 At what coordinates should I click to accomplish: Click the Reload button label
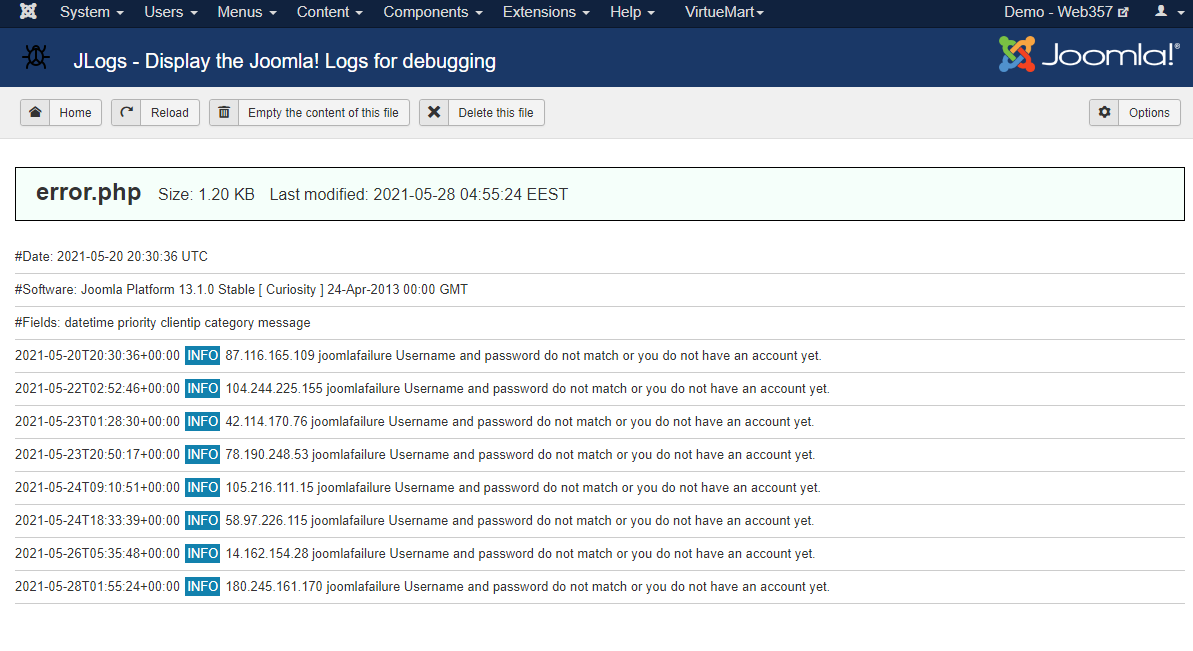click(x=170, y=113)
